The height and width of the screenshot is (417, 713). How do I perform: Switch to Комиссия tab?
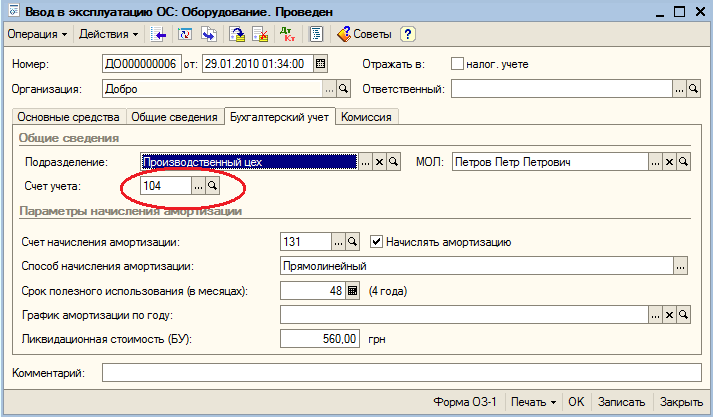367,117
